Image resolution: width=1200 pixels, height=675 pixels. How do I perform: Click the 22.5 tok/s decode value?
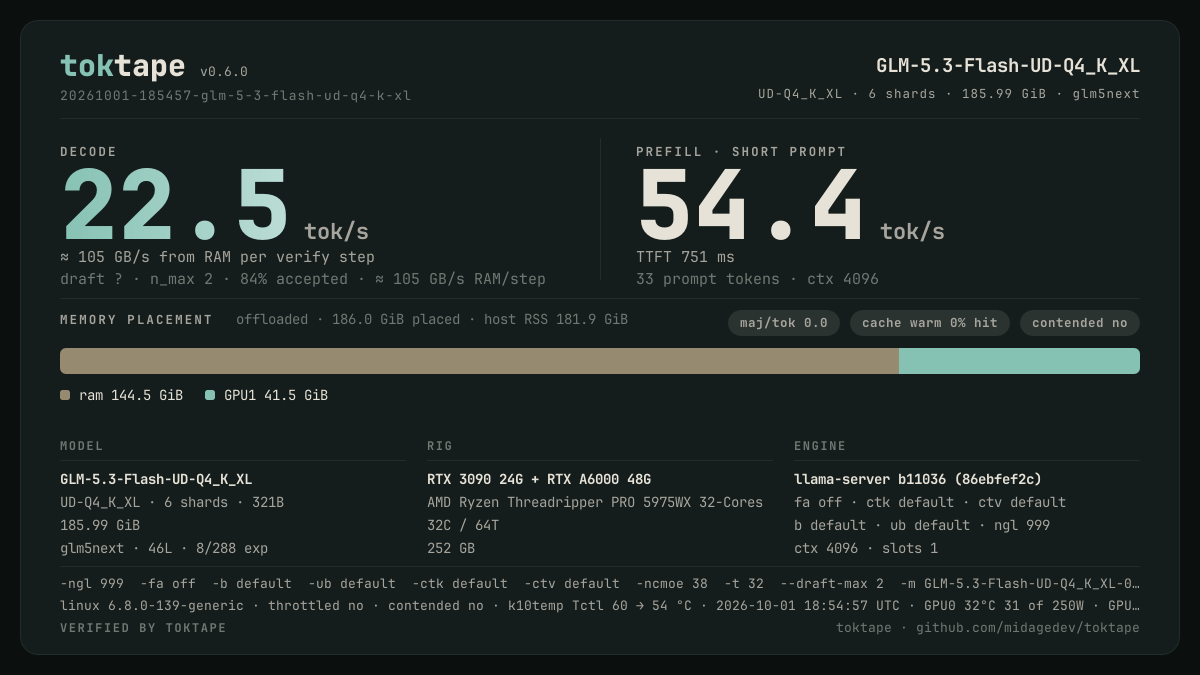click(214, 207)
